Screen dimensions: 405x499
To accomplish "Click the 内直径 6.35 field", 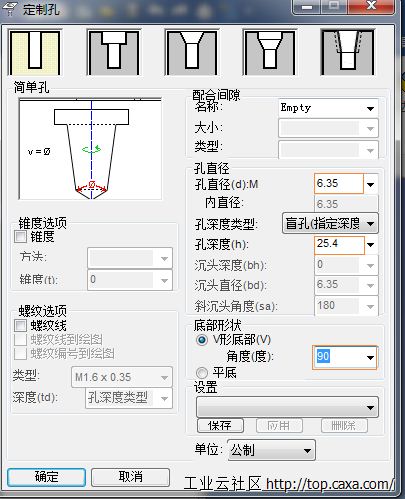I will [x=346, y=204].
